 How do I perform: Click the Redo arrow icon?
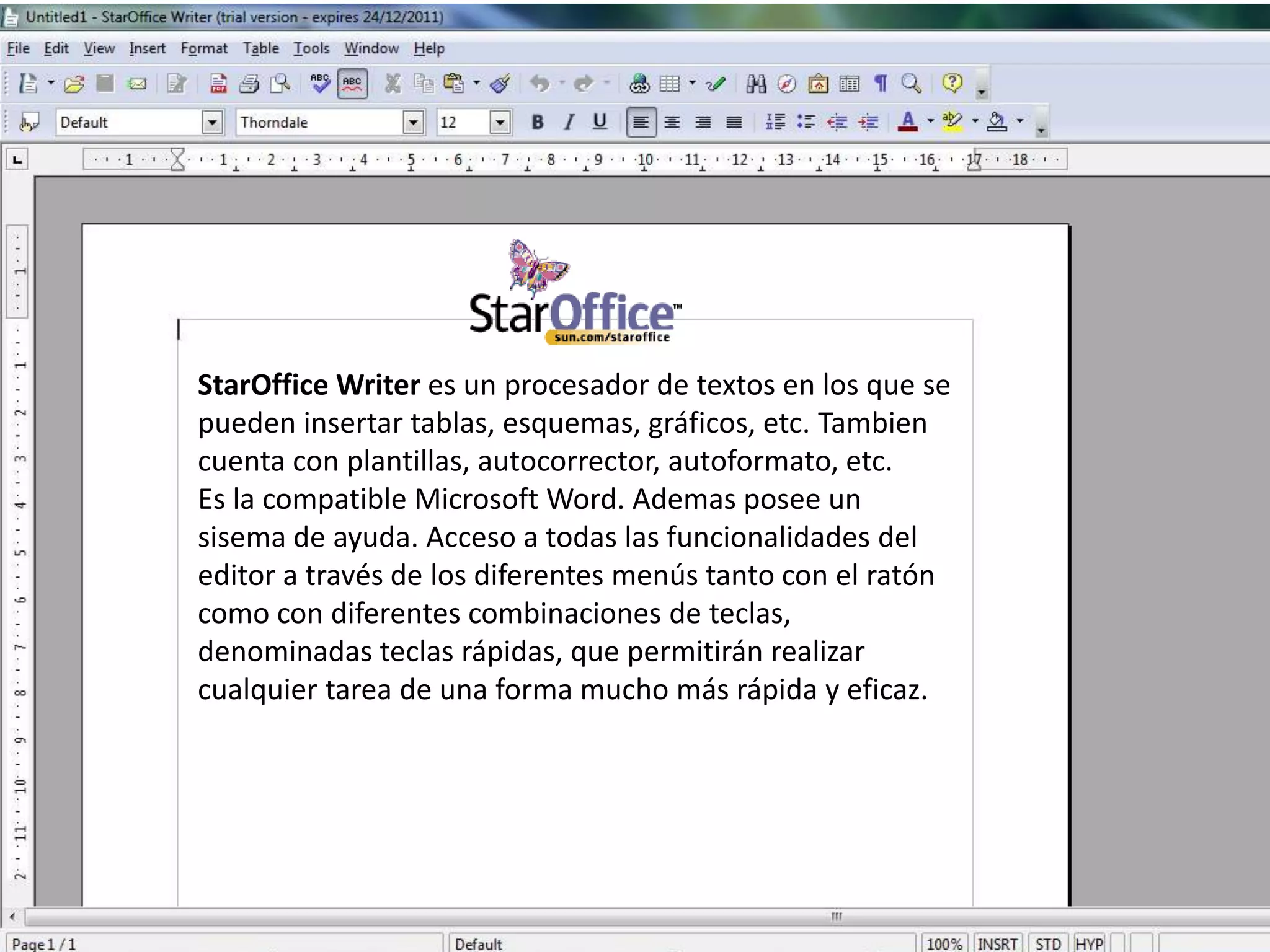coord(584,83)
